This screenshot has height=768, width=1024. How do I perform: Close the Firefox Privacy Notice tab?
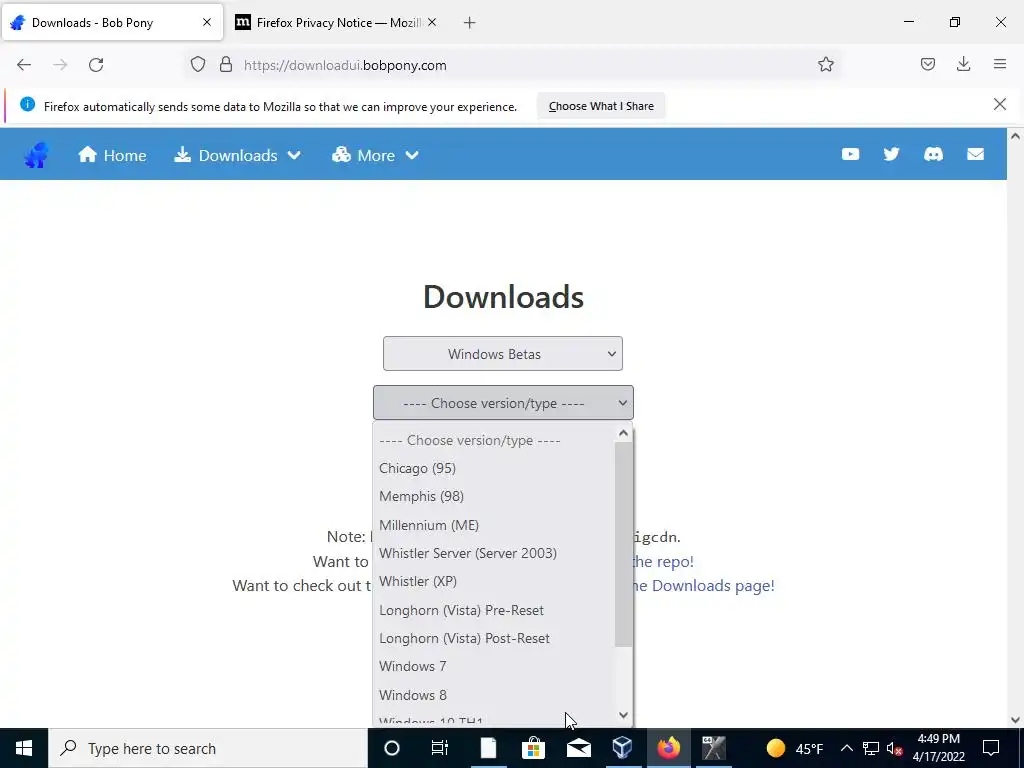432,22
